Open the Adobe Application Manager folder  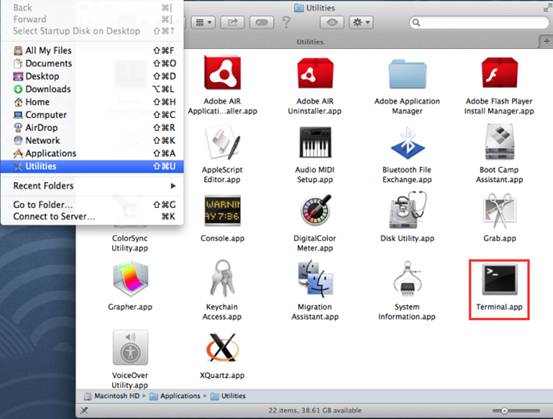click(407, 74)
